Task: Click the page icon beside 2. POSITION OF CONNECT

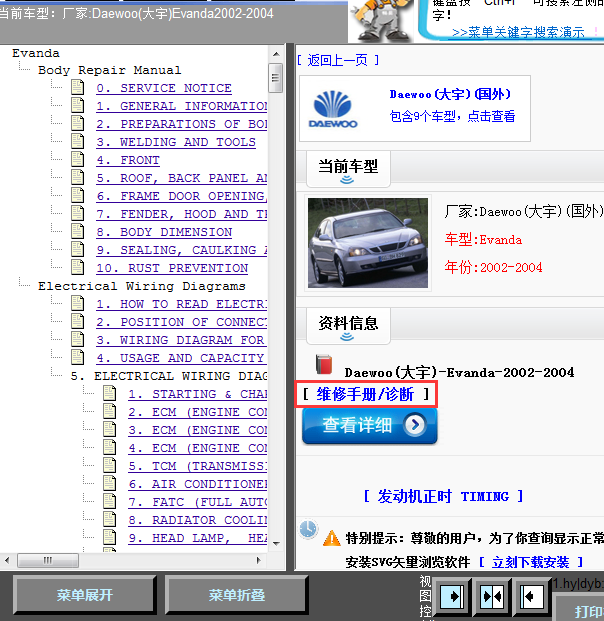Action: pyautogui.click(x=77, y=321)
